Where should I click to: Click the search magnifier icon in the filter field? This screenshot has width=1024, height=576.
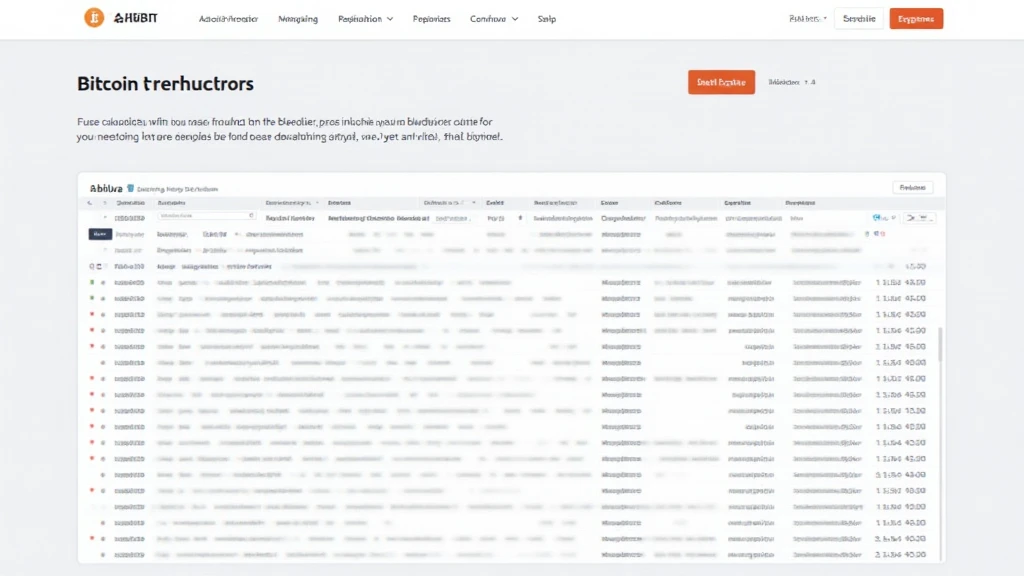pyautogui.click(x=252, y=214)
